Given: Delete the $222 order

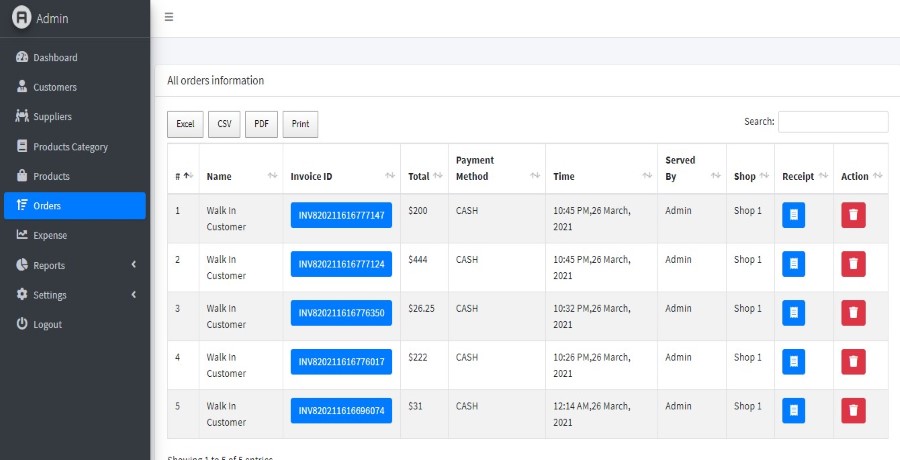Looking at the screenshot, I should click(854, 361).
